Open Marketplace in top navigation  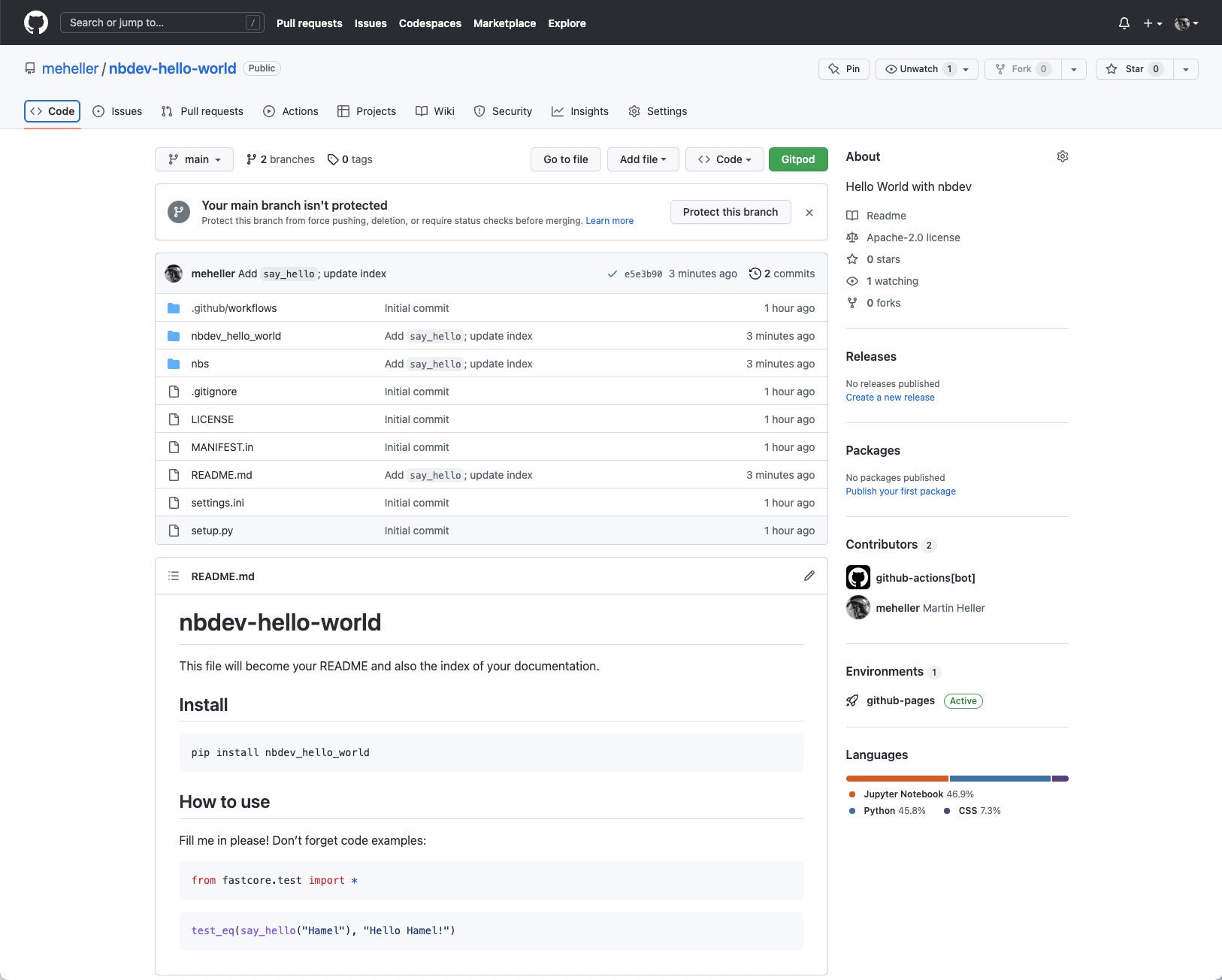pos(504,23)
